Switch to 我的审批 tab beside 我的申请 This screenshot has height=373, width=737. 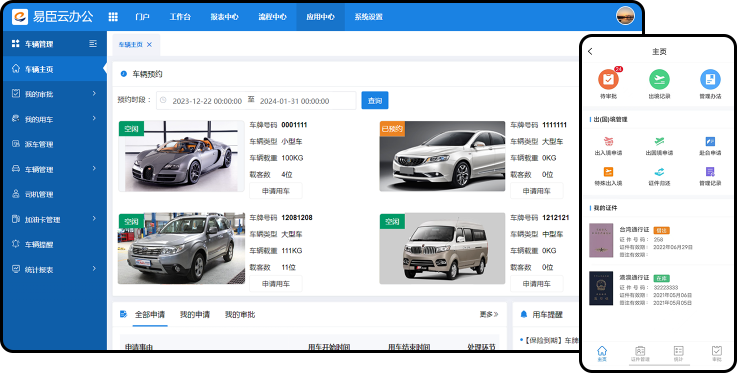click(240, 314)
